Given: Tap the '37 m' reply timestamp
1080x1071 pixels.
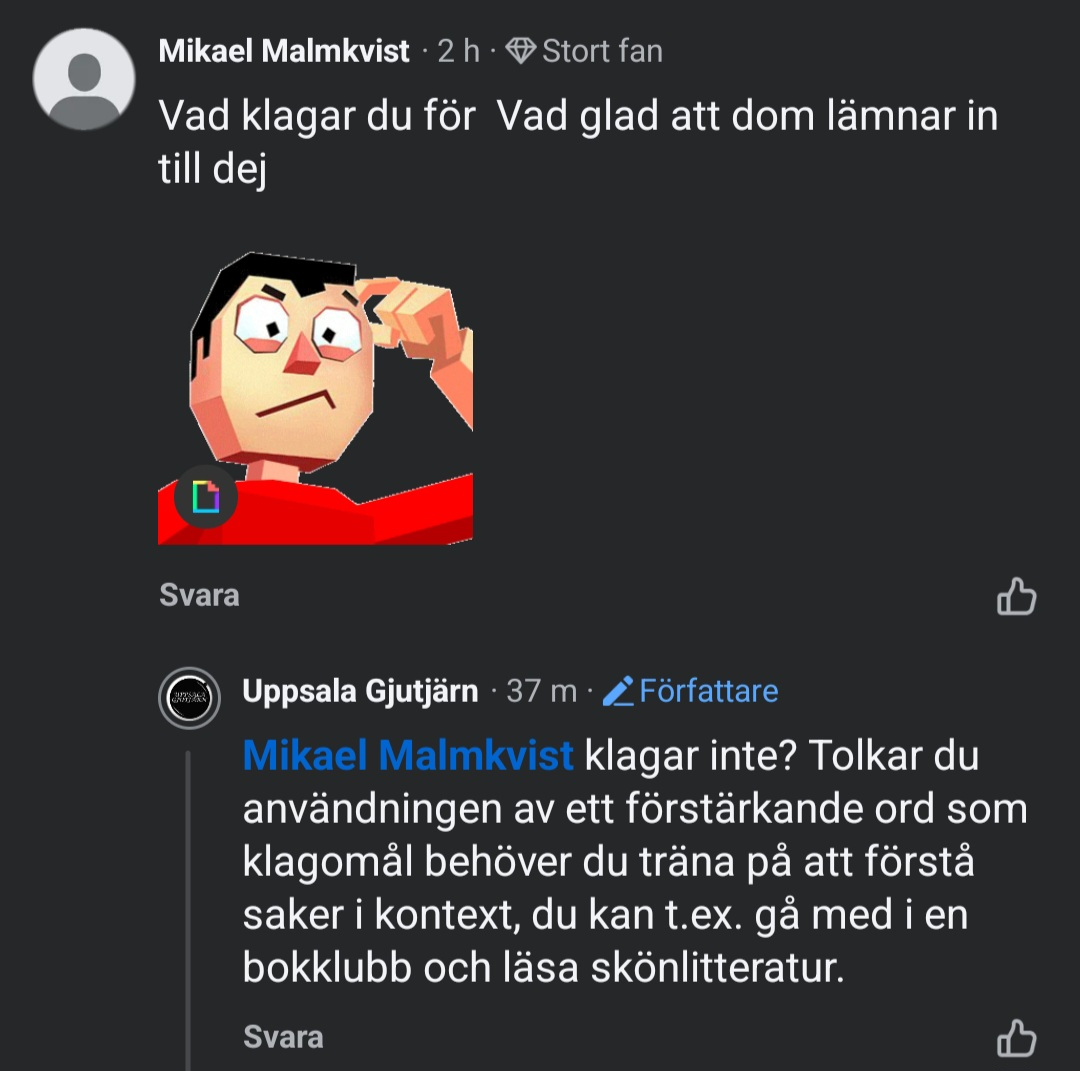Looking at the screenshot, I should [x=541, y=691].
